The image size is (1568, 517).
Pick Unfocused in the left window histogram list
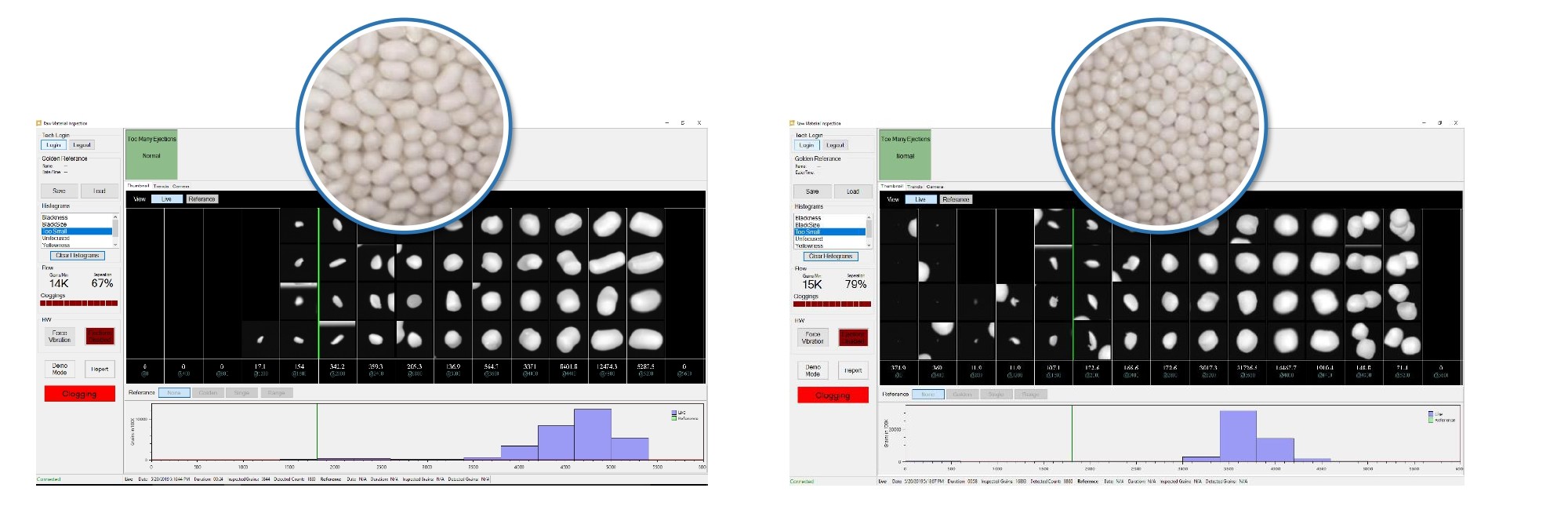(x=56, y=238)
